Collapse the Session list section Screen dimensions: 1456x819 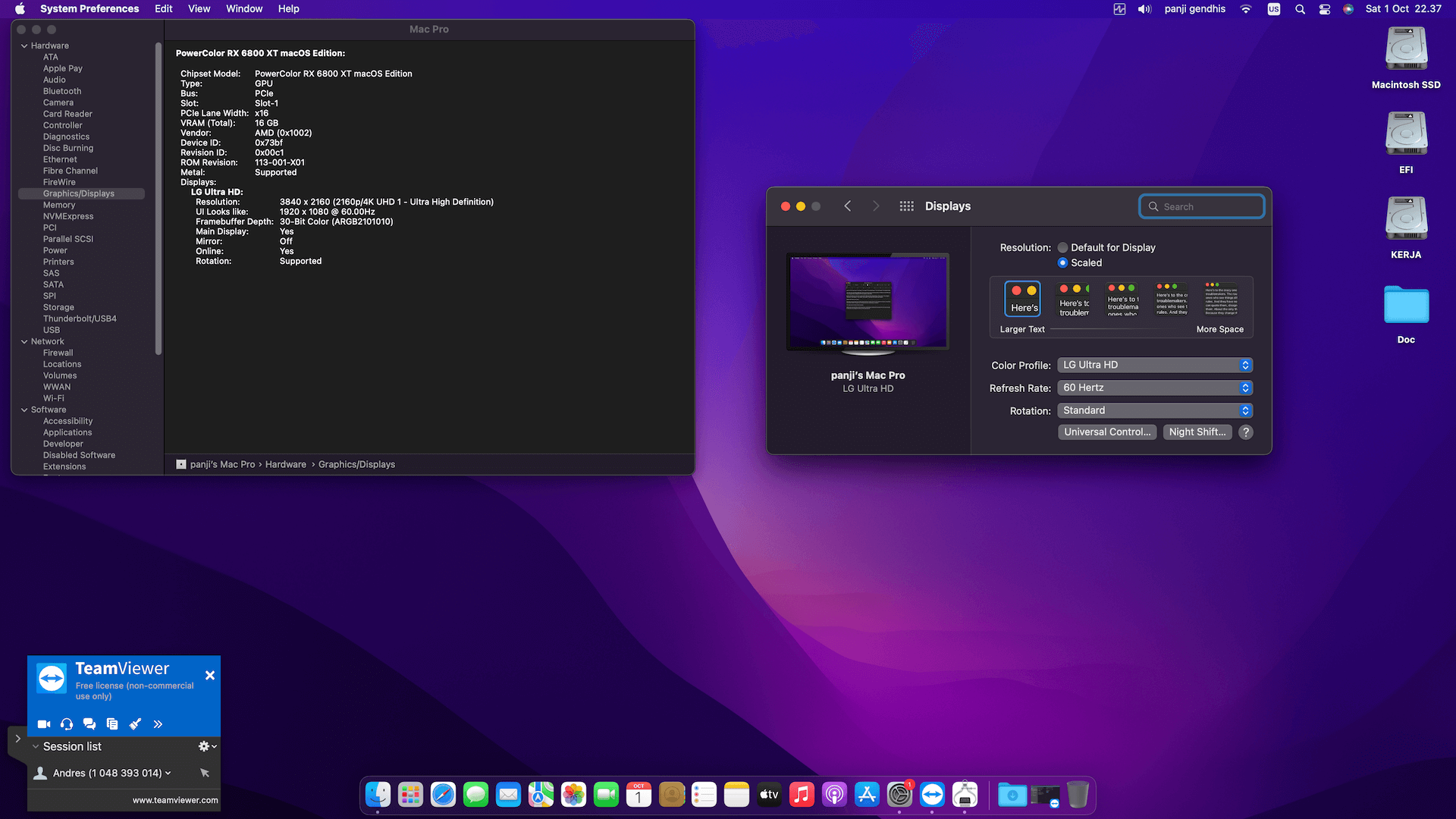point(36,746)
